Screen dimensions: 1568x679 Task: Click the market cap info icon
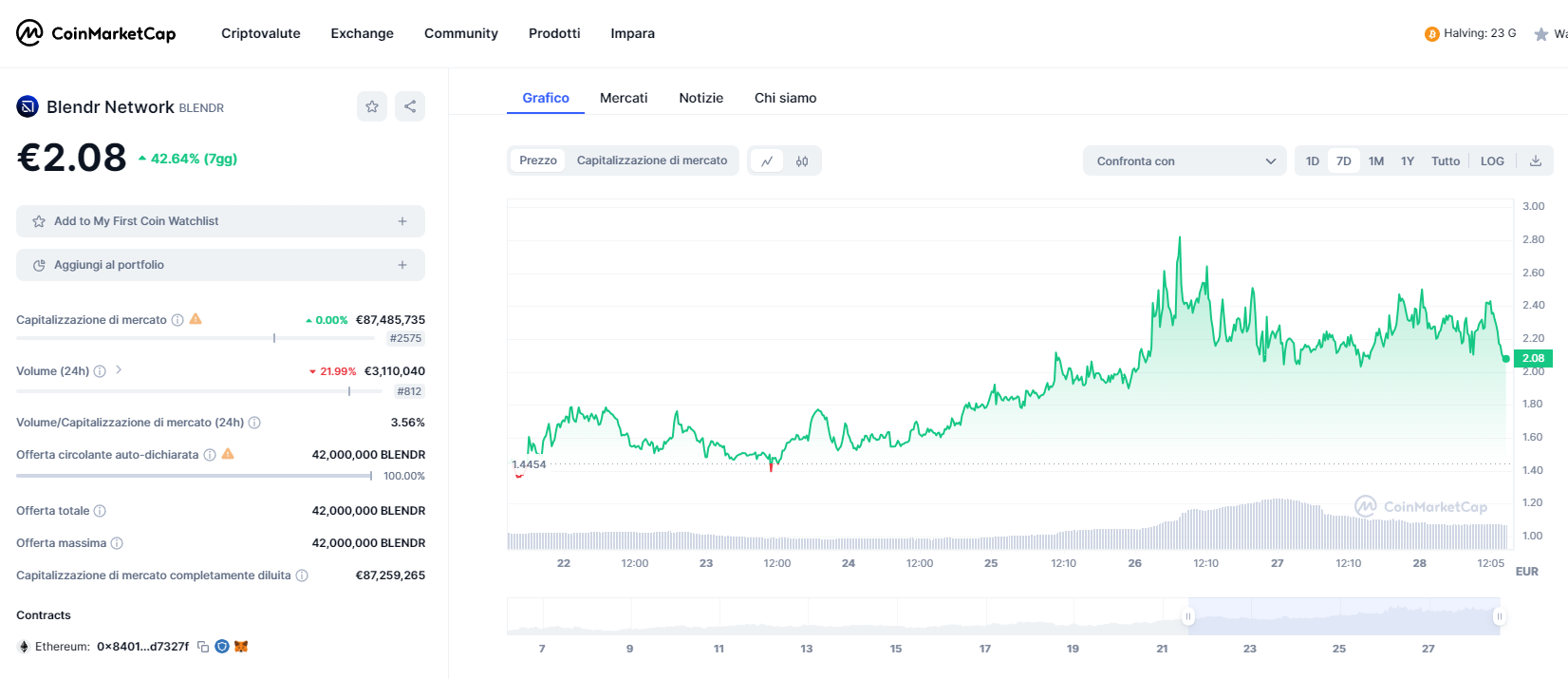(177, 320)
